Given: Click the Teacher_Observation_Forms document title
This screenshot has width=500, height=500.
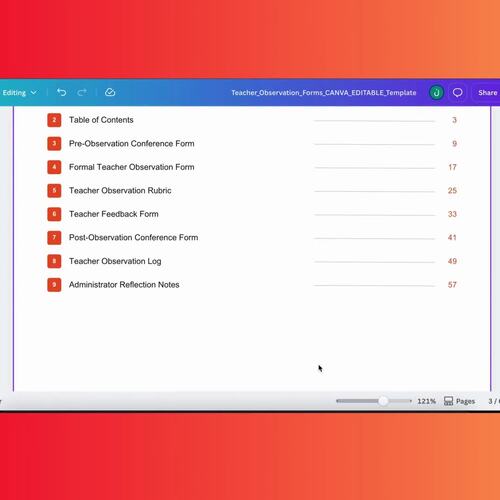Looking at the screenshot, I should 324,93.
